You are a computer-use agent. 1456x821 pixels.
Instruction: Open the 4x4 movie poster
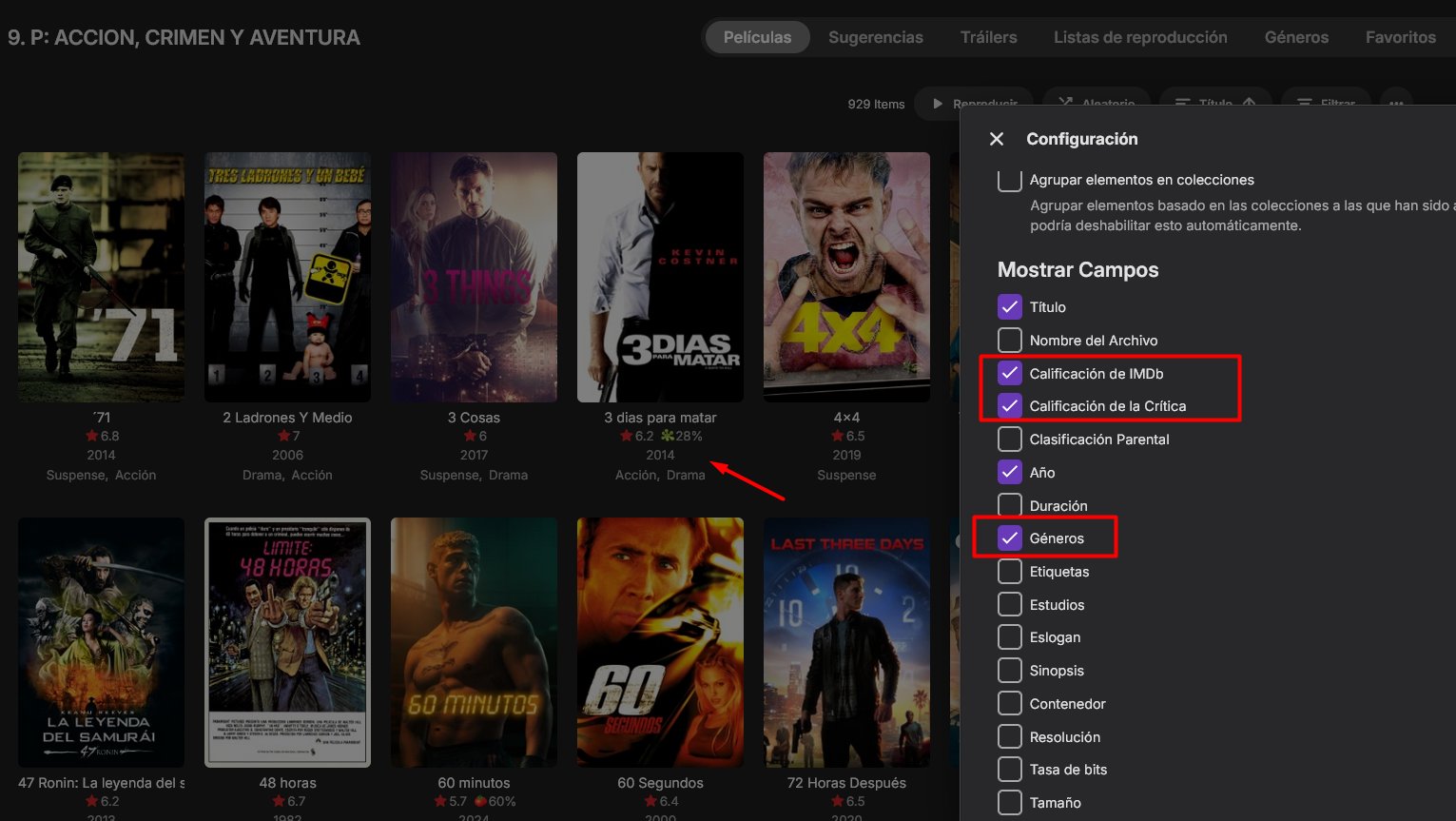[x=846, y=277]
